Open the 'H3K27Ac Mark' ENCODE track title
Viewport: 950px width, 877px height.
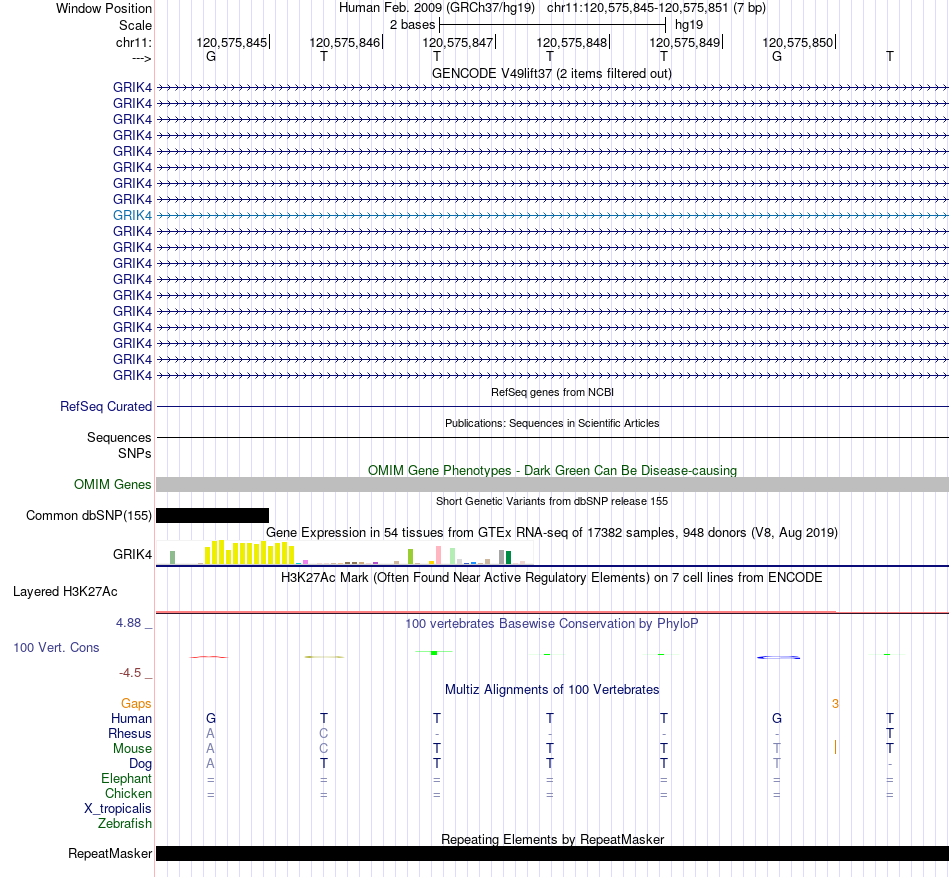pyautogui.click(x=552, y=577)
